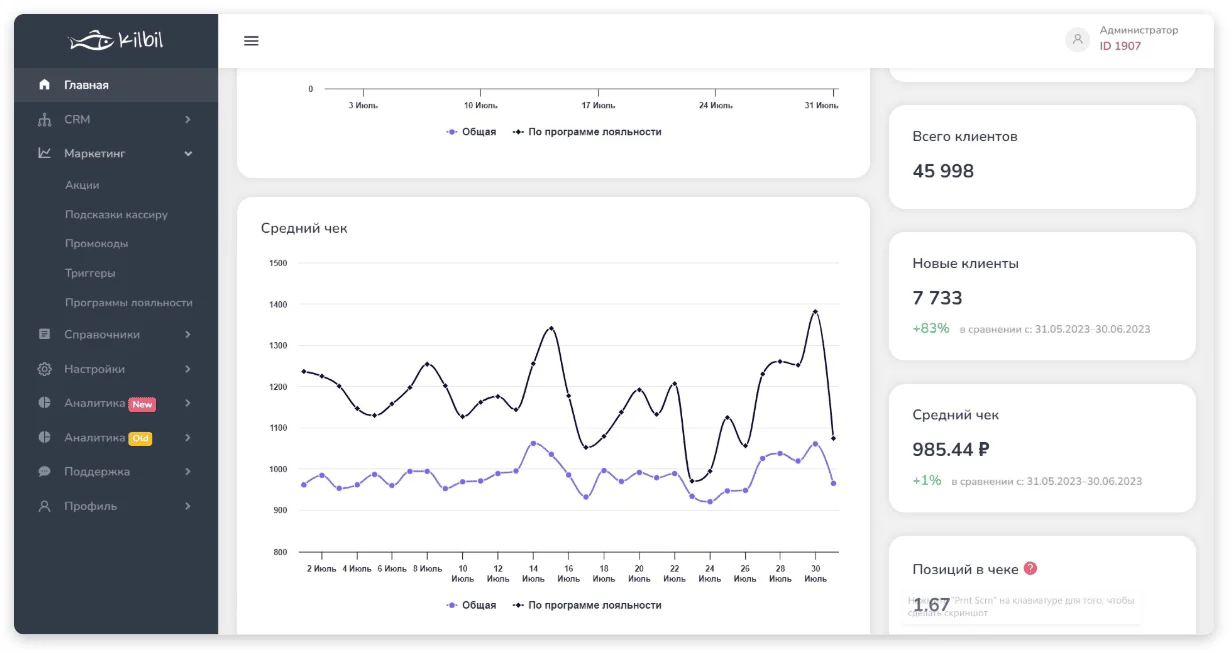The width and height of the screenshot is (1232, 653).
Task: Expand the CRM submenu chevron
Action: [x=188, y=120]
